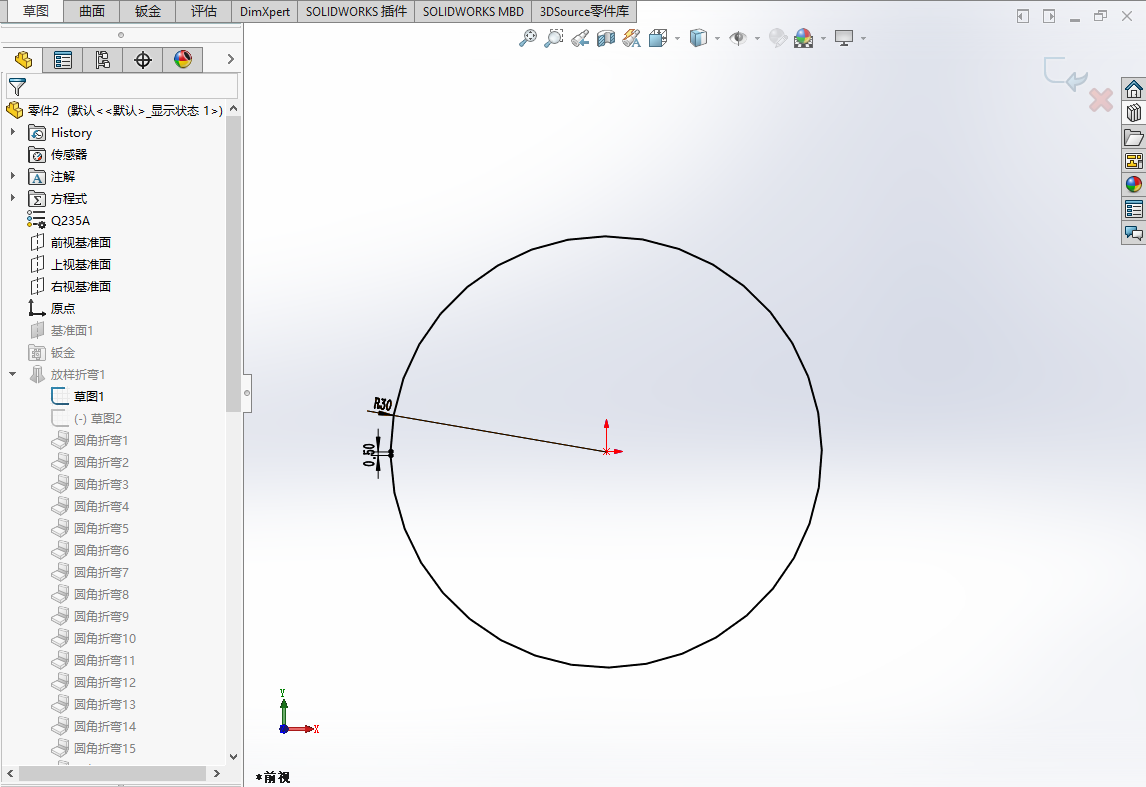
Task: Open the Custom Properties task pane icon
Action: (x=1134, y=209)
